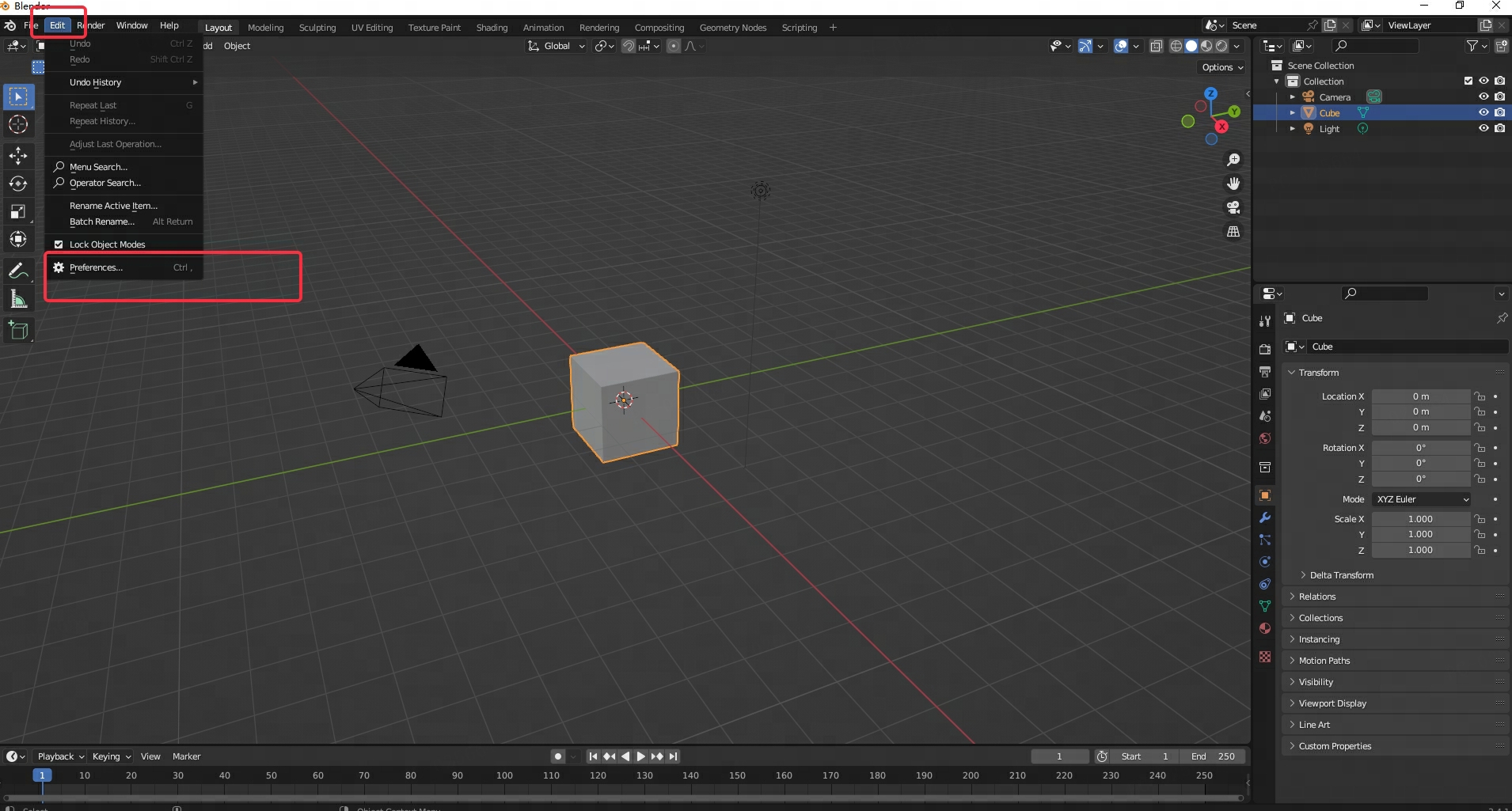Toggle the Lock Object Modes checkbox
The height and width of the screenshot is (811, 1512).
click(x=59, y=244)
